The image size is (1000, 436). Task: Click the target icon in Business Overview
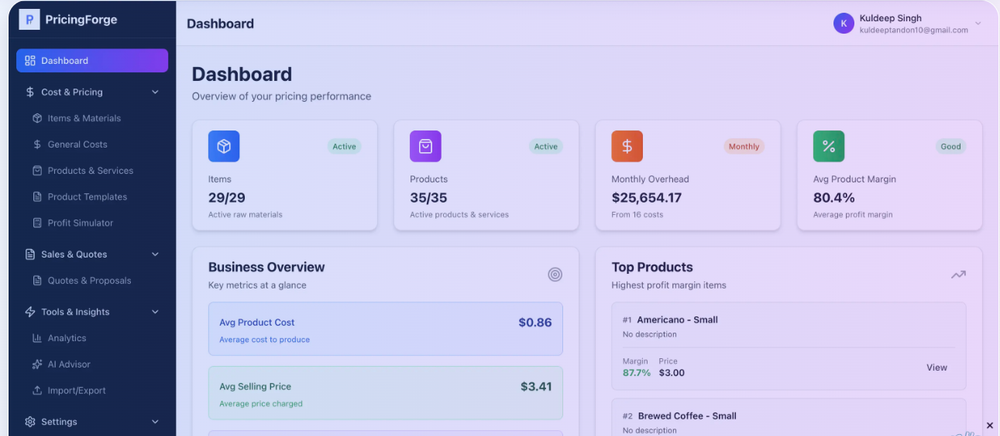[x=555, y=275]
